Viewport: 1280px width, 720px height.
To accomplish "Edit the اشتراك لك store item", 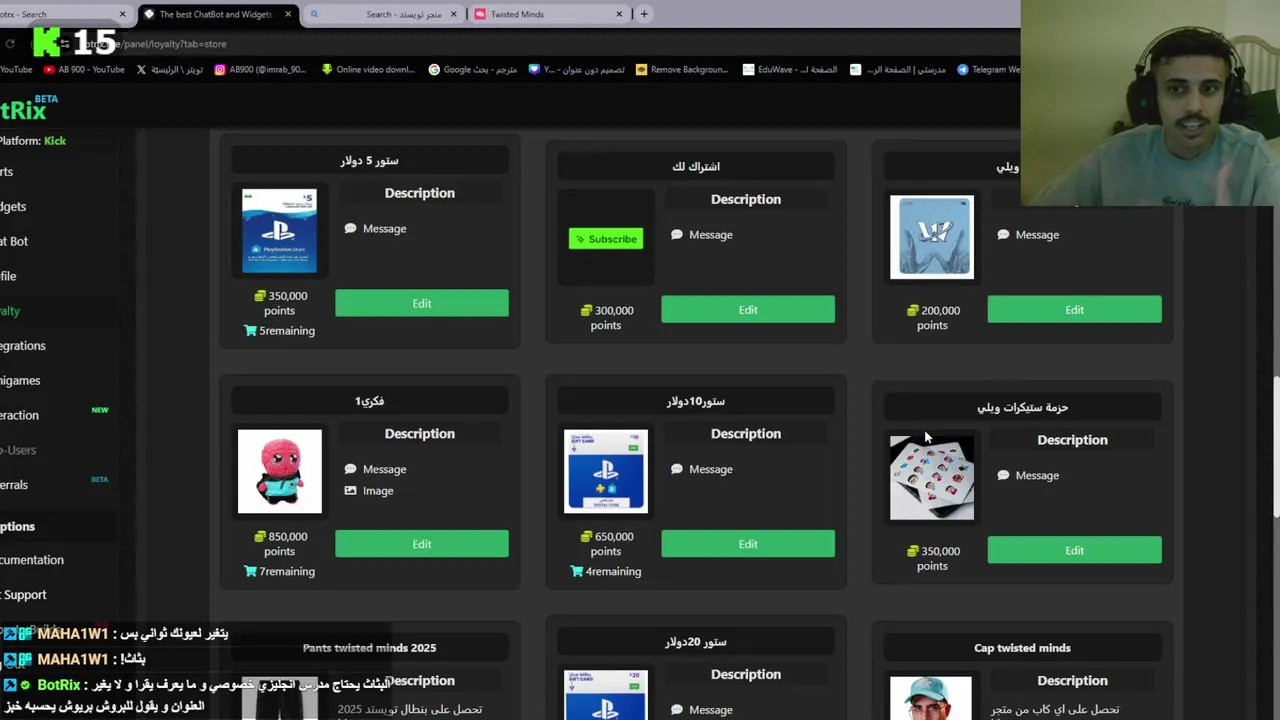I will coord(747,310).
